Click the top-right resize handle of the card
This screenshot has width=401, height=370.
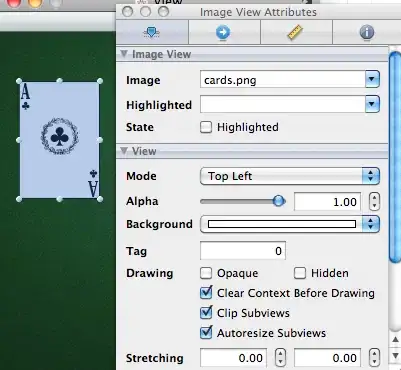tap(100, 81)
